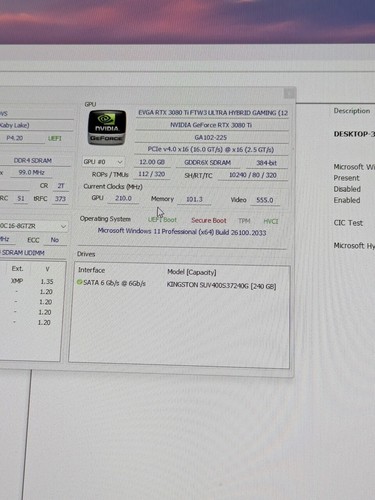Click the NVIDIA GeForce RTX 3080 Ti name
The image size is (375, 500).
[211, 125]
